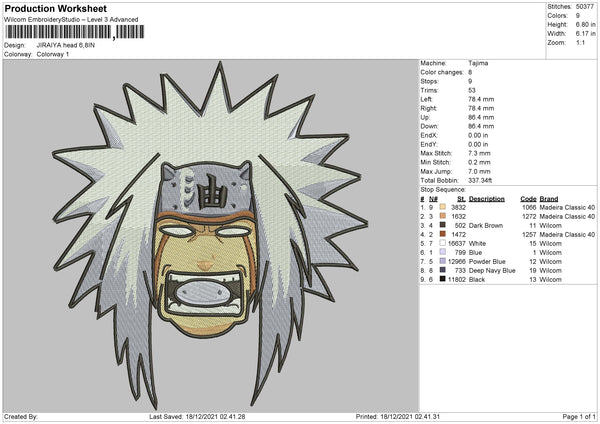Click the stitch count 11802 for Black
Image resolution: width=600 pixels, height=424 pixels.
tap(457, 279)
